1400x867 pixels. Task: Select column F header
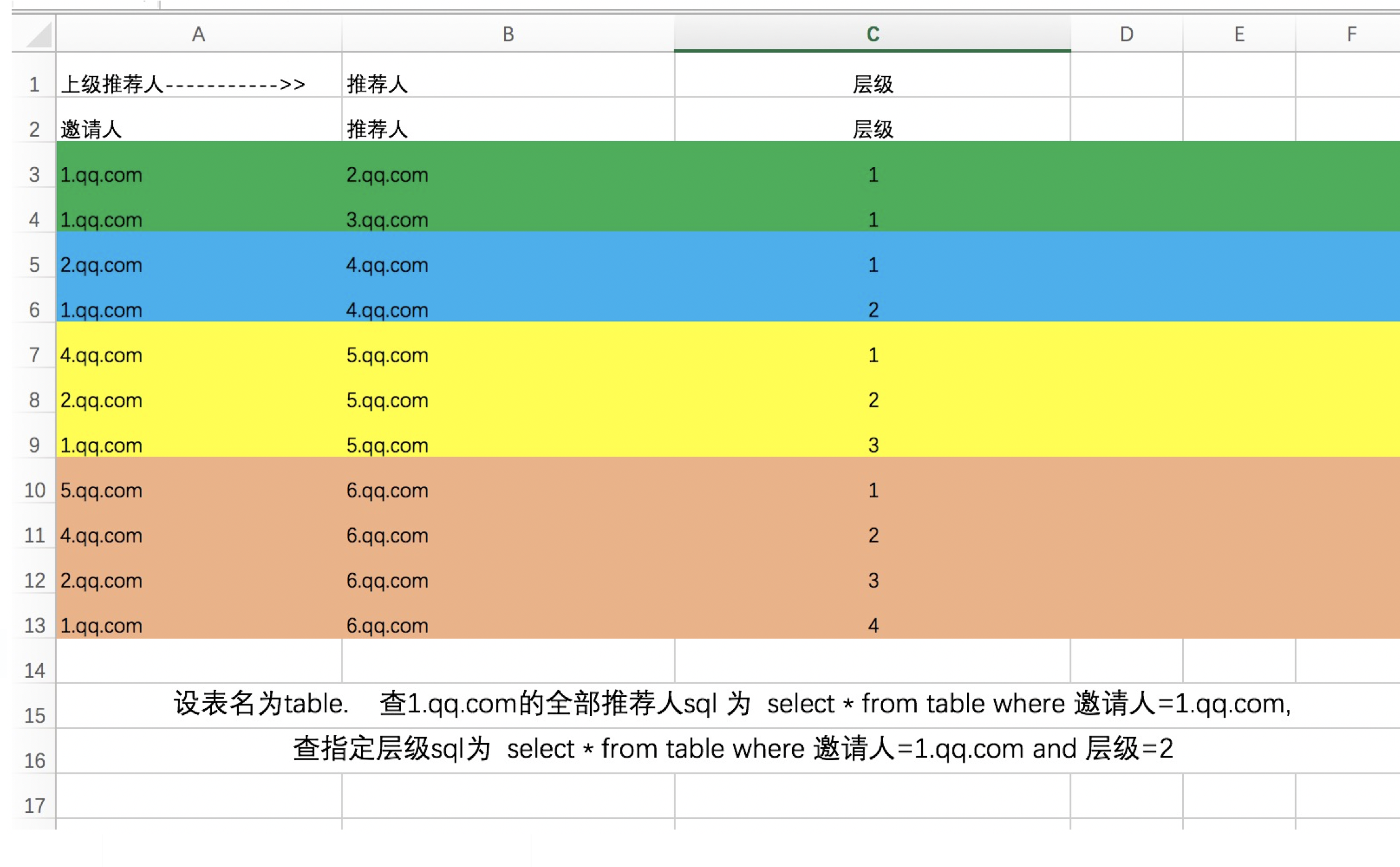tap(1351, 34)
